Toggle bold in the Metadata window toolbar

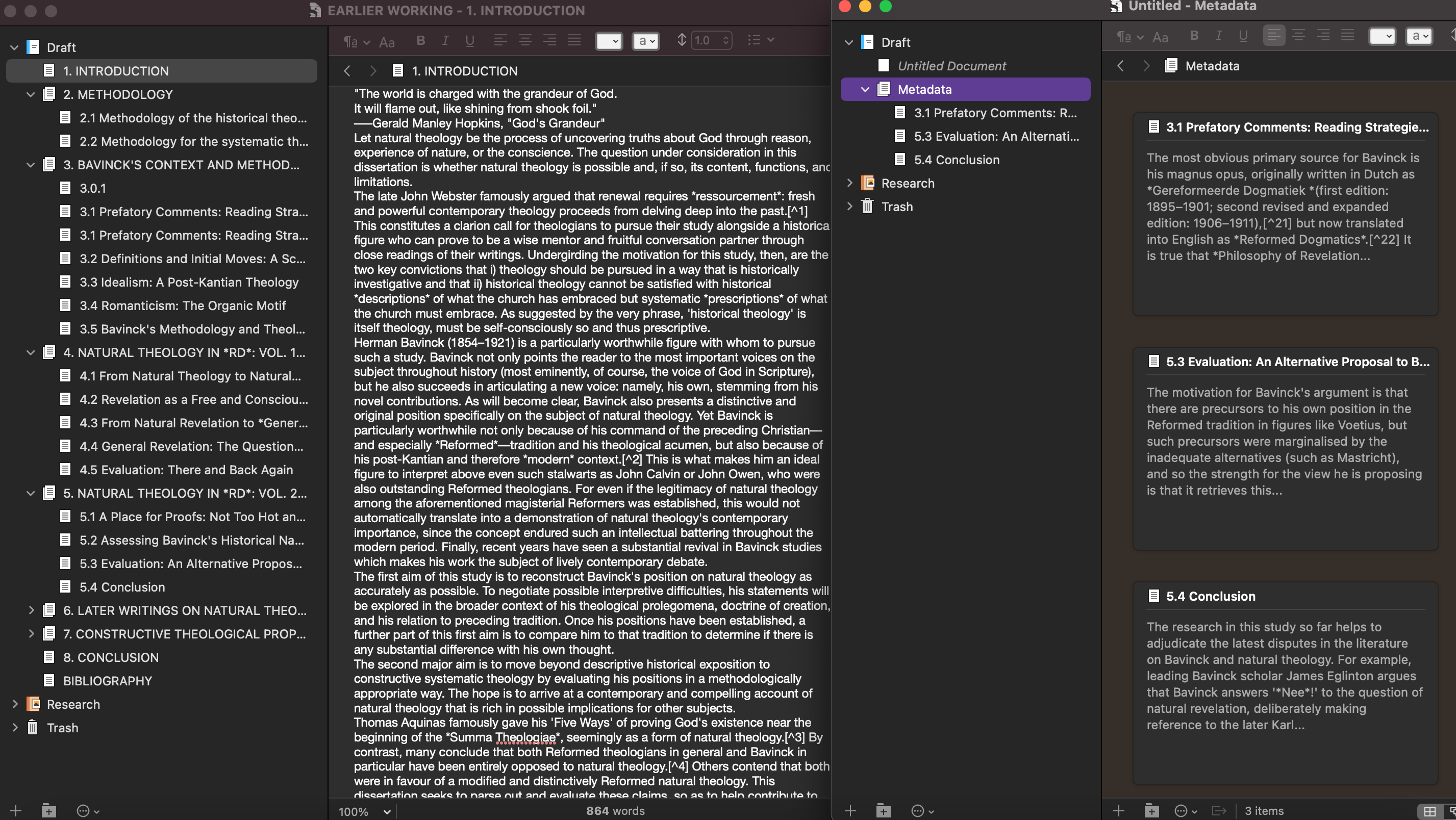1194,36
